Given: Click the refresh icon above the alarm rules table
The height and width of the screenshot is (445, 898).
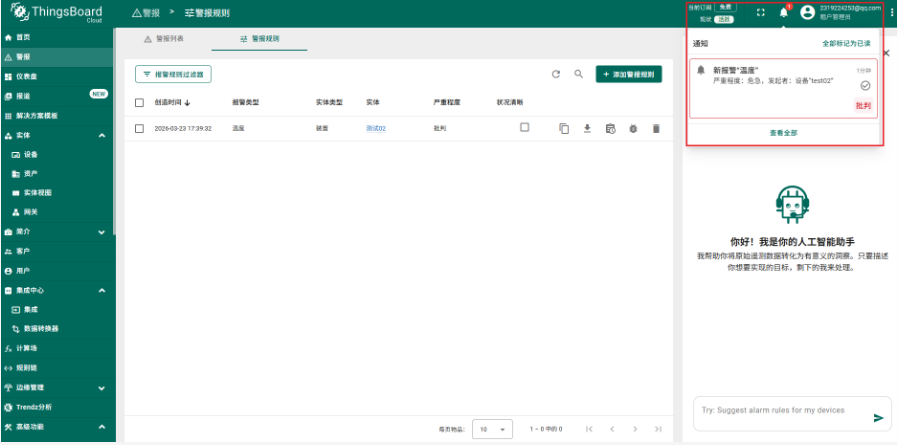Looking at the screenshot, I should point(556,74).
